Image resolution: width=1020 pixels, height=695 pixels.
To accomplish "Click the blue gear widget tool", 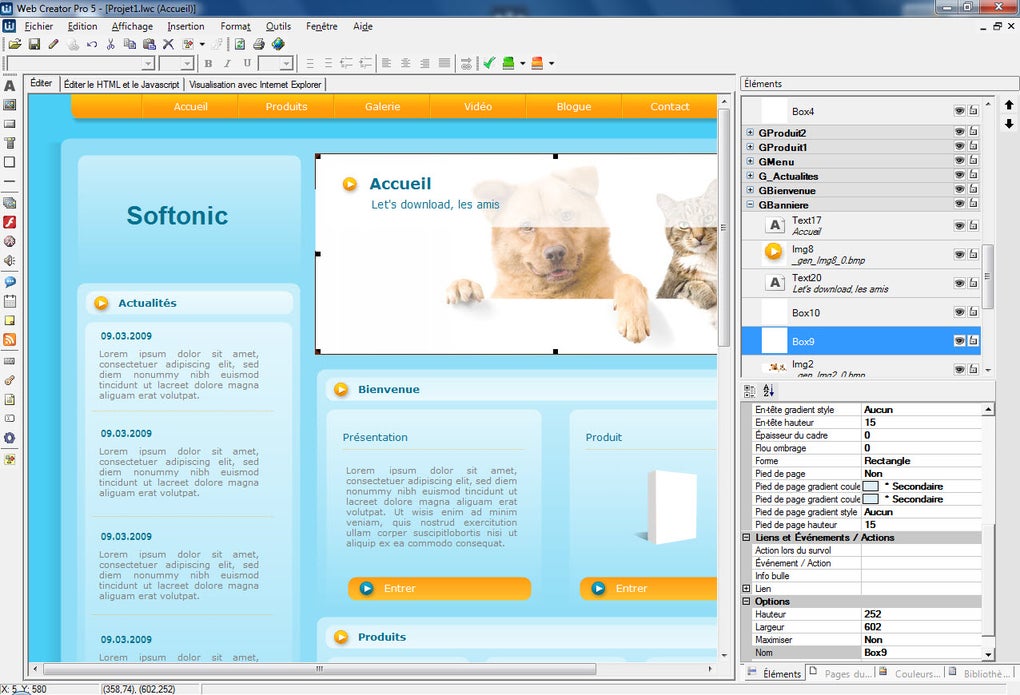I will (10, 438).
